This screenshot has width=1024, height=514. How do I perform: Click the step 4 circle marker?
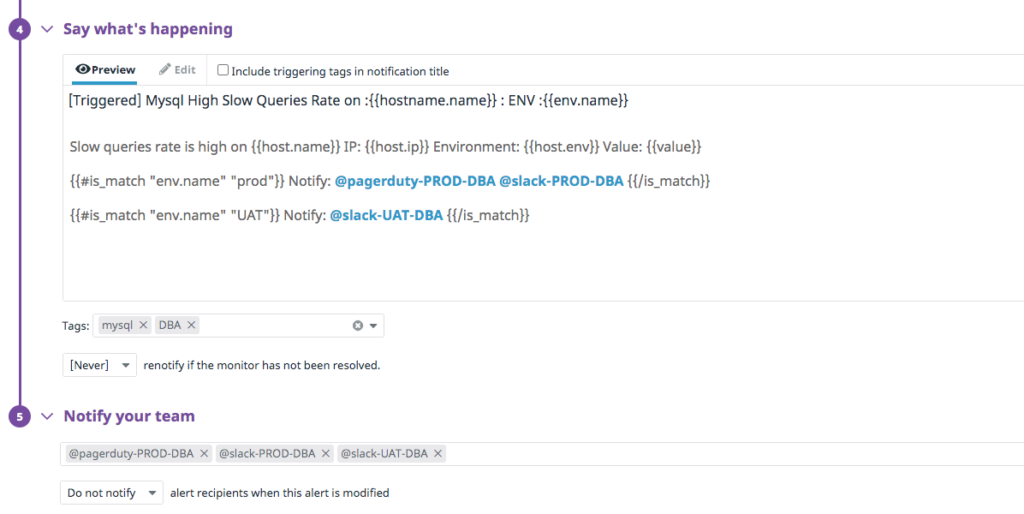[20, 29]
